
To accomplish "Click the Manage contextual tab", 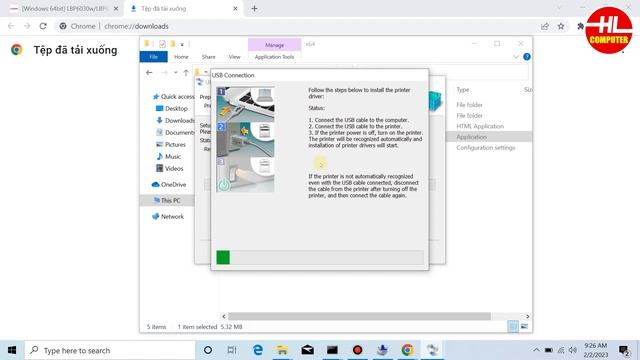I will click(x=274, y=45).
